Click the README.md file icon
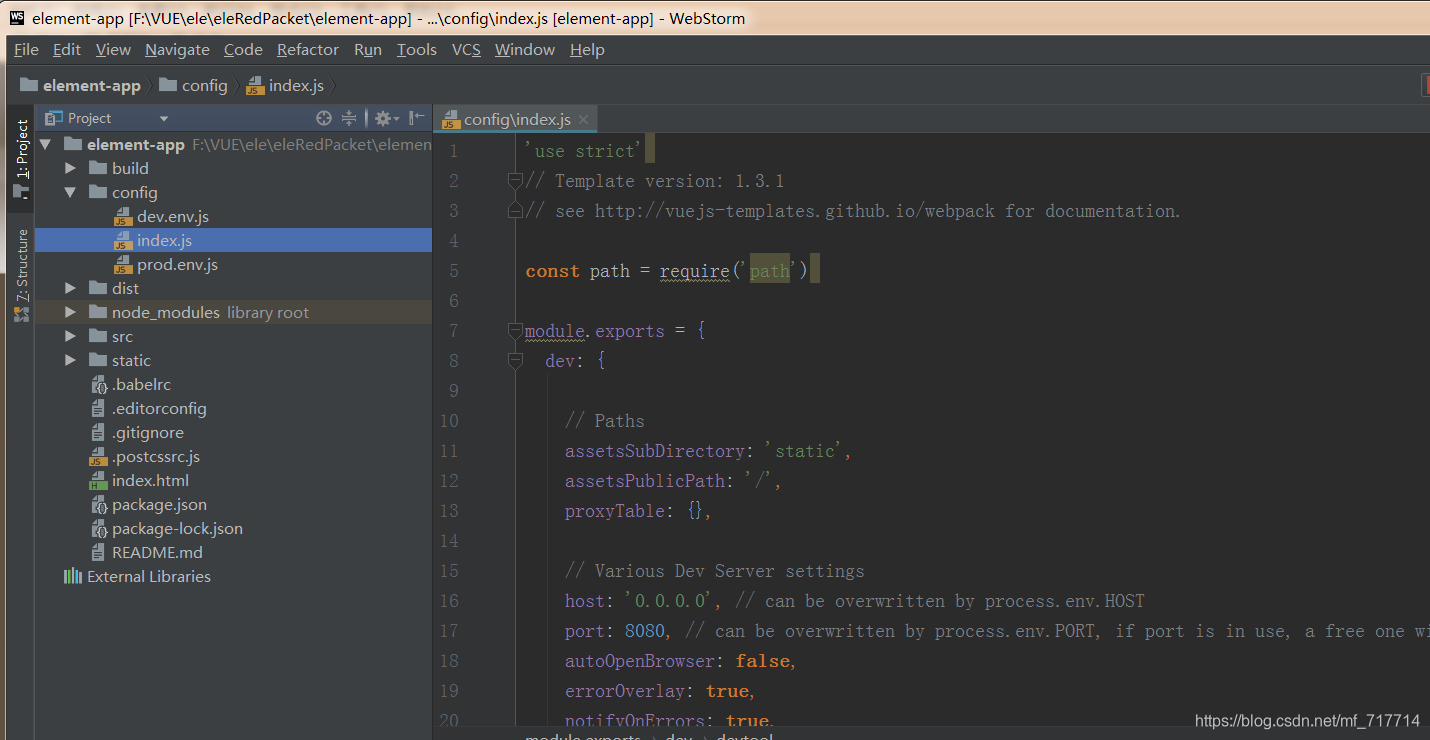 (98, 552)
